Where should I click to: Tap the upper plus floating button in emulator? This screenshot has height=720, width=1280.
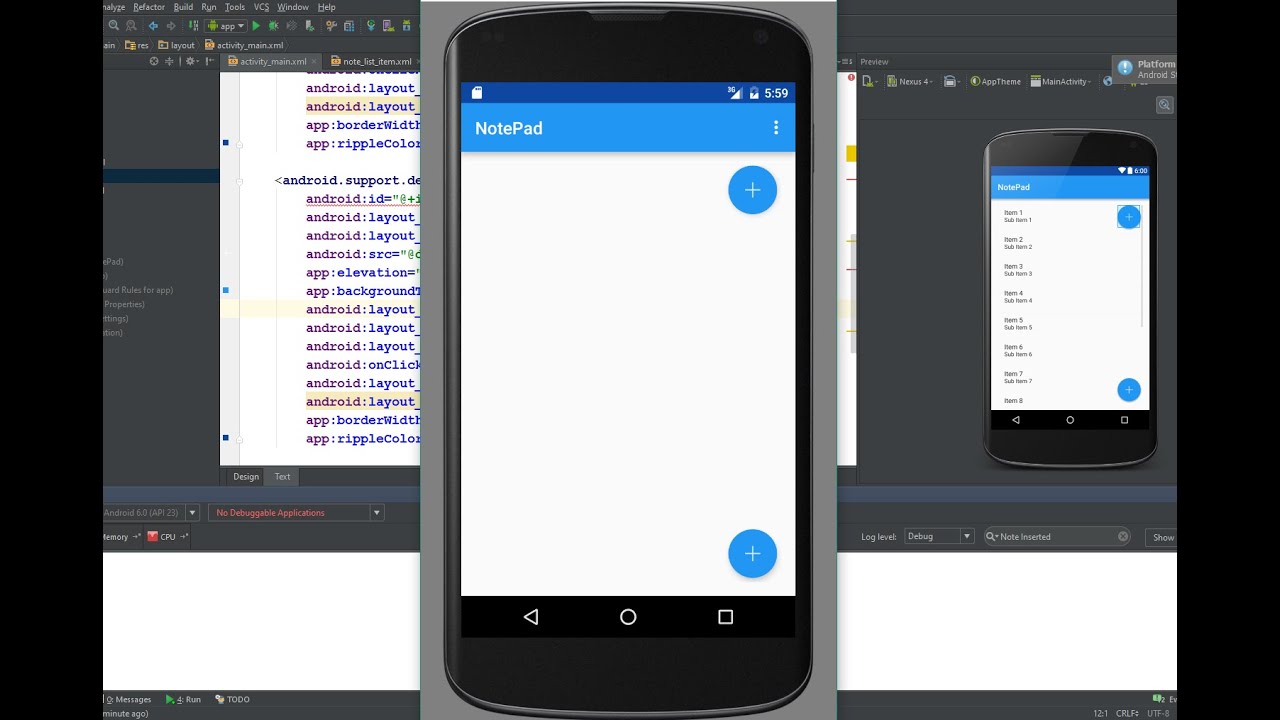coord(753,190)
